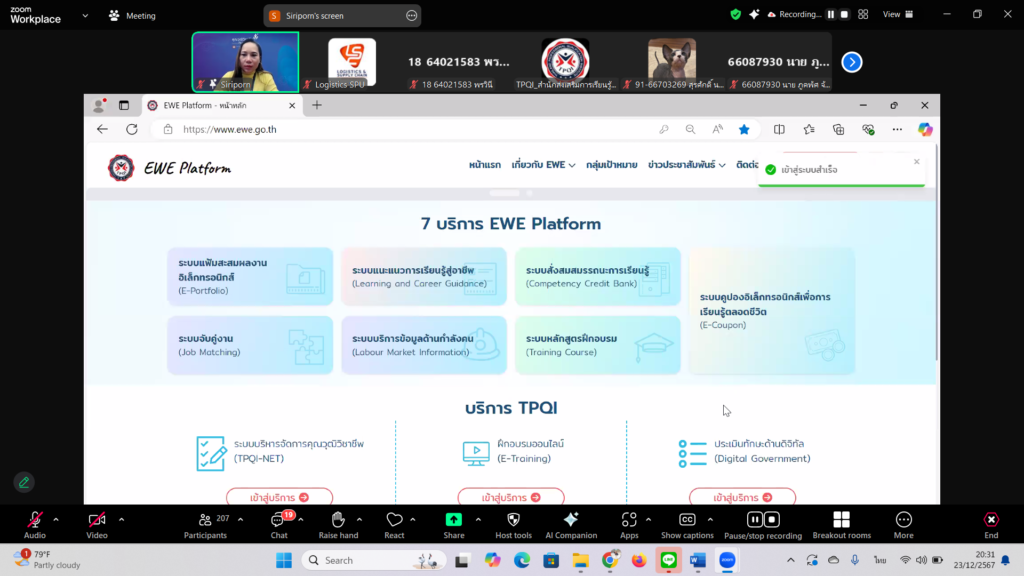Open the E-Portfolio service card
Screen dimensions: 1024x576
250,276
